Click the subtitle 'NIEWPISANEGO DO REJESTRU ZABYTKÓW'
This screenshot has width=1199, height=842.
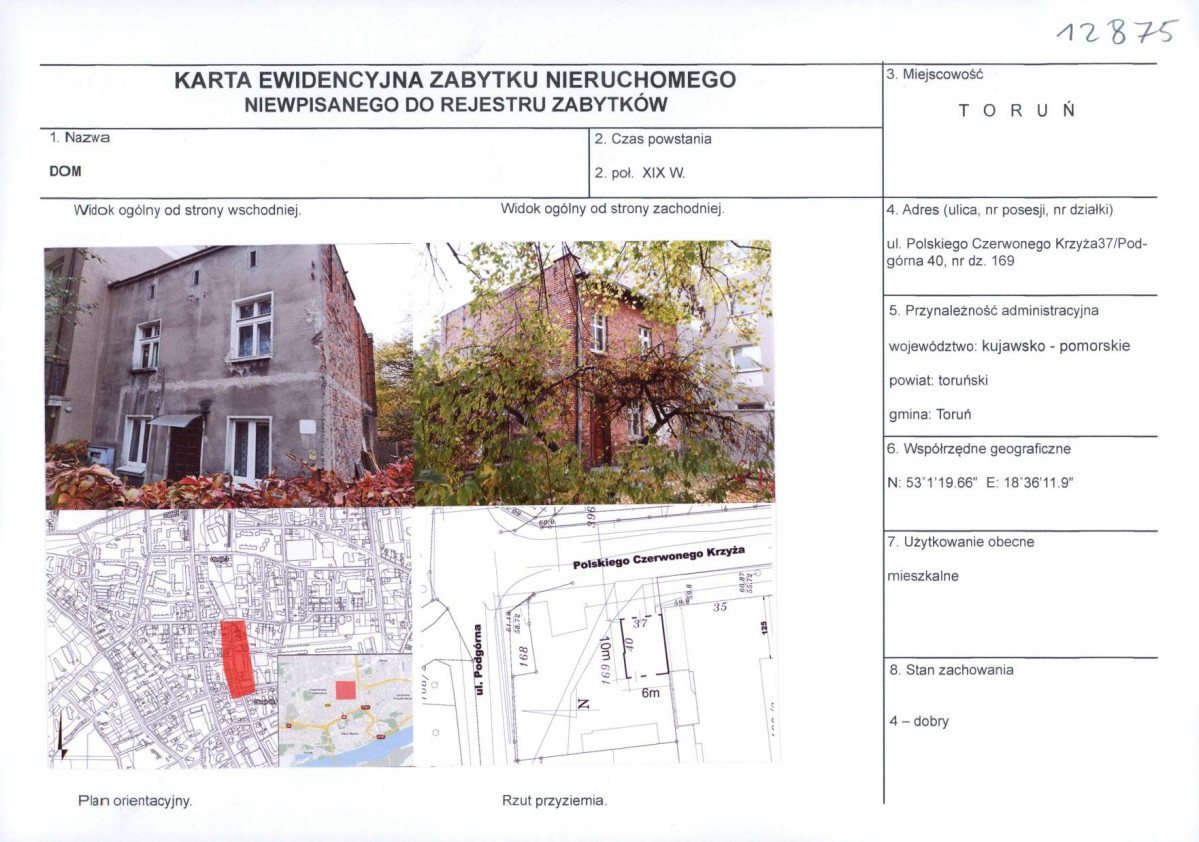click(456, 105)
